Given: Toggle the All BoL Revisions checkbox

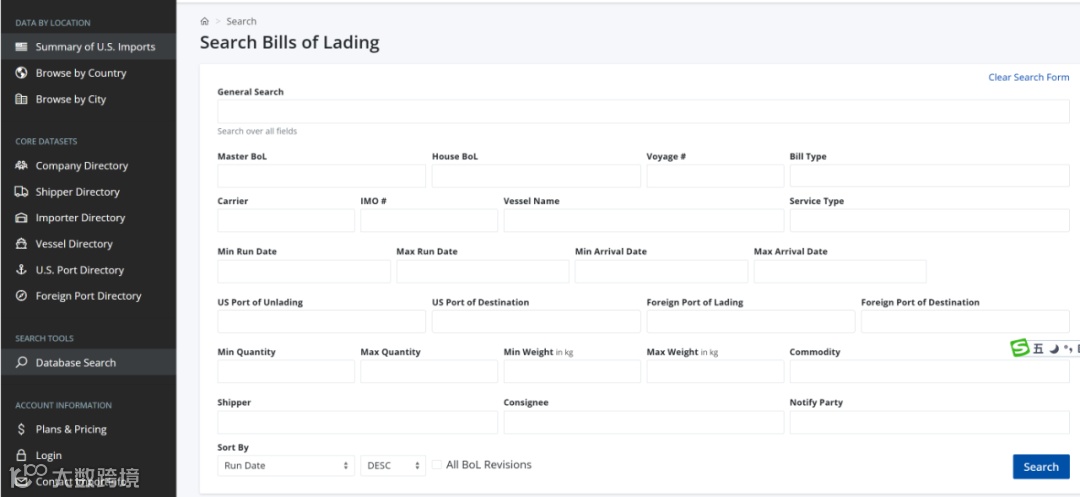Looking at the screenshot, I should (437, 465).
